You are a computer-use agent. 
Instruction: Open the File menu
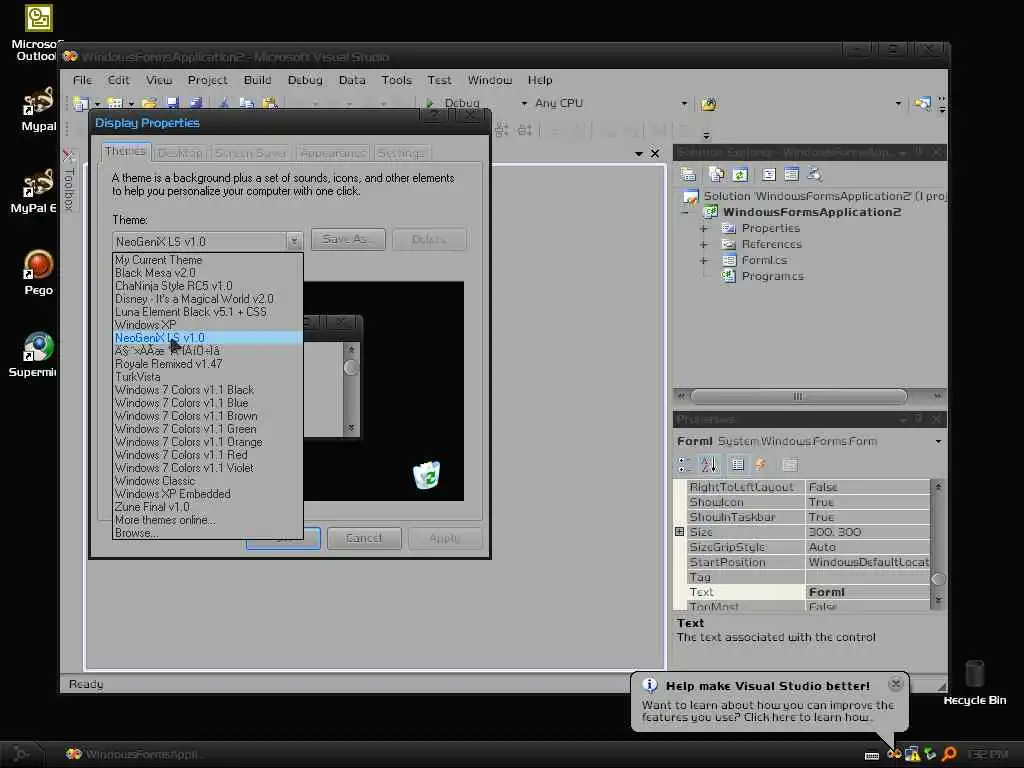pos(82,80)
